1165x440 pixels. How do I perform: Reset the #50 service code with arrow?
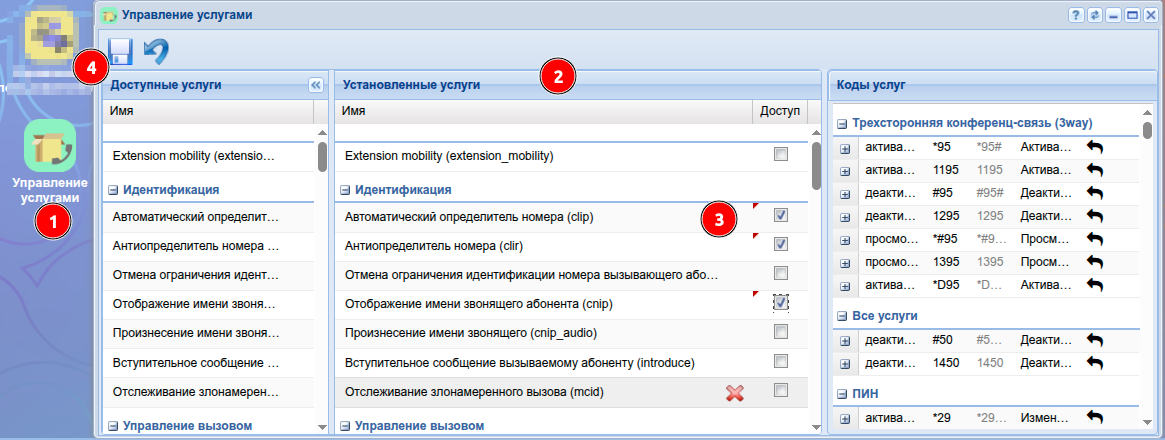(x=1095, y=340)
